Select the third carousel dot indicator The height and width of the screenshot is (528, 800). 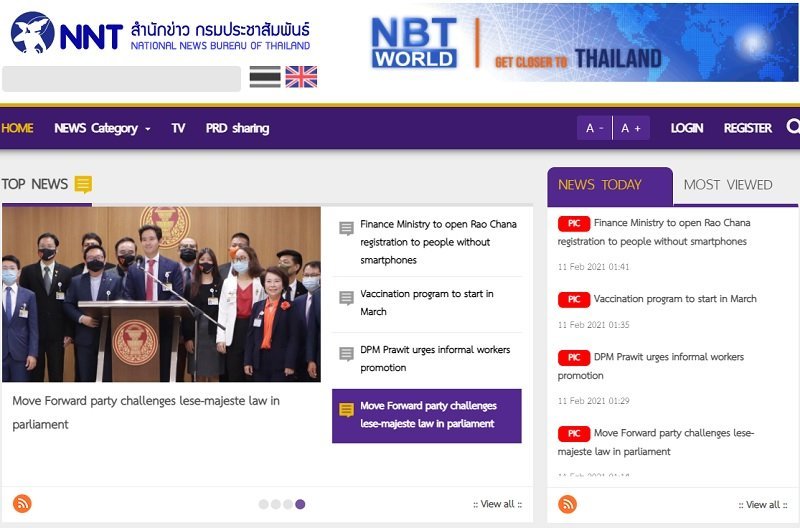pos(288,504)
